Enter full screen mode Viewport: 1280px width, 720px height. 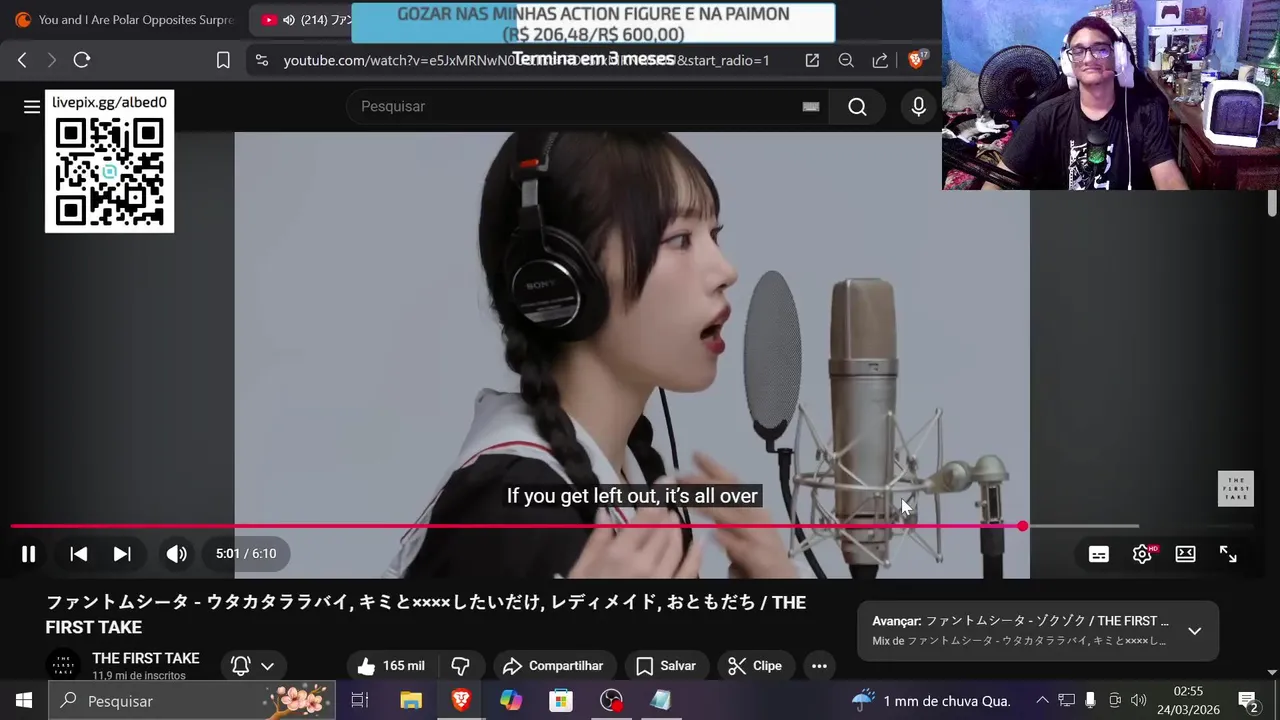point(1229,554)
